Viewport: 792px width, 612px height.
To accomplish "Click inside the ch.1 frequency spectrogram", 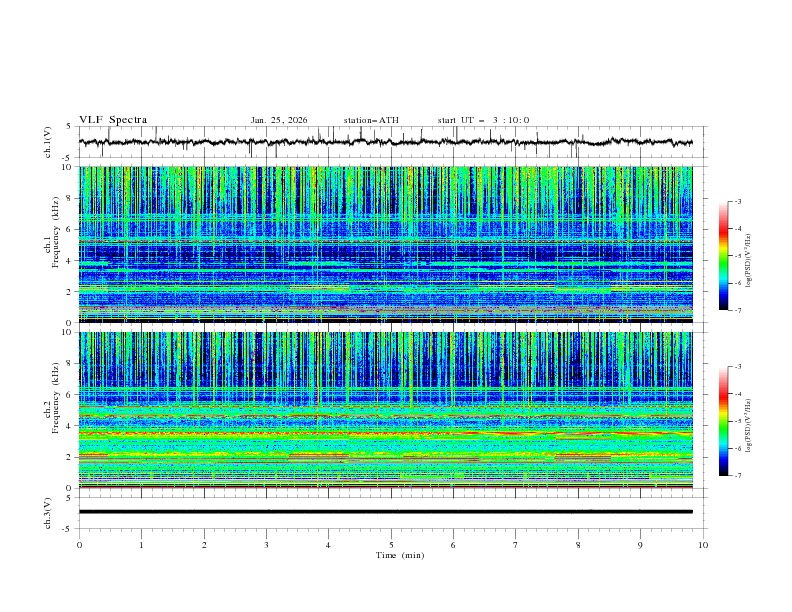I will pos(390,245).
